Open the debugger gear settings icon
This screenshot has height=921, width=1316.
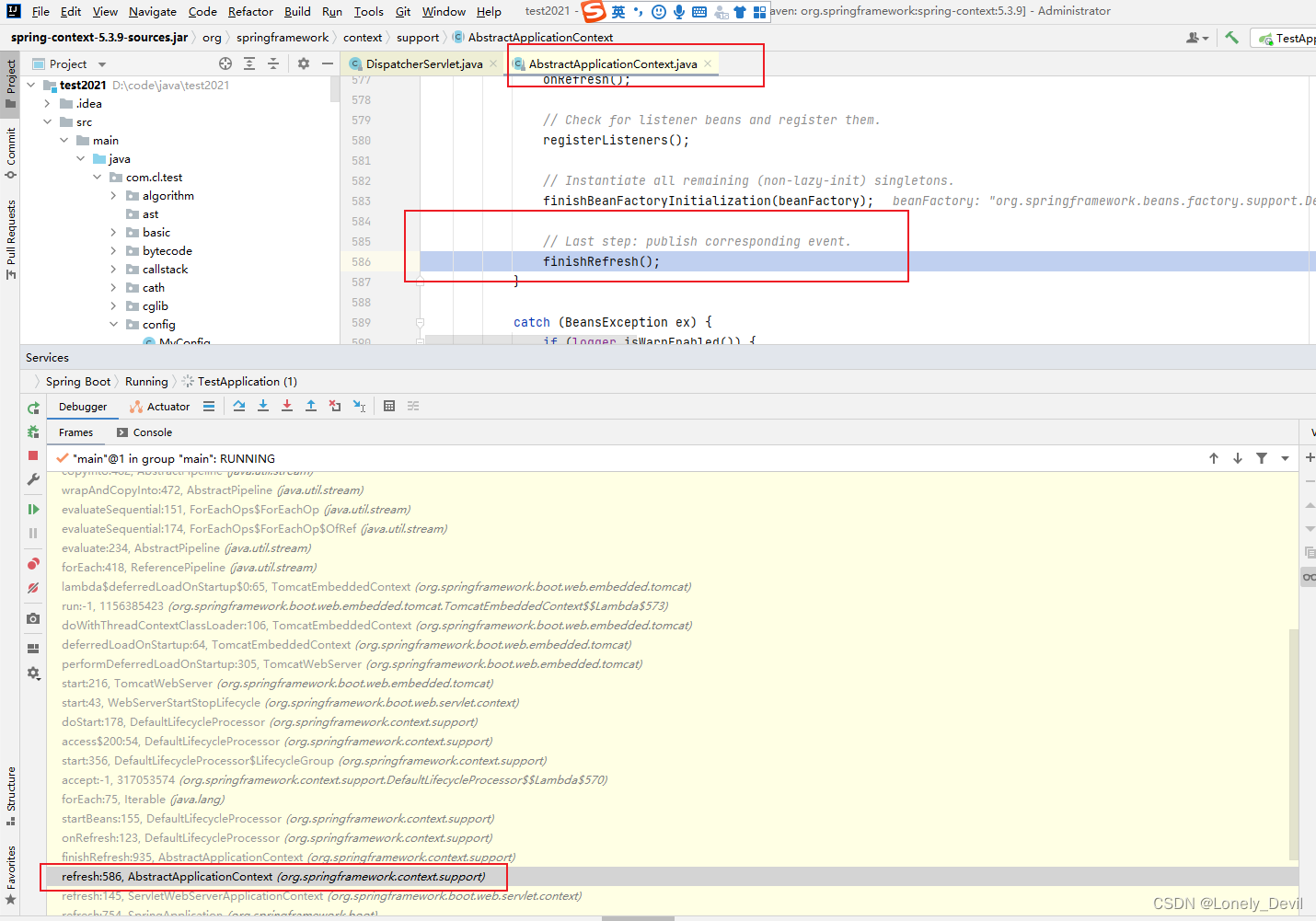coord(33,673)
